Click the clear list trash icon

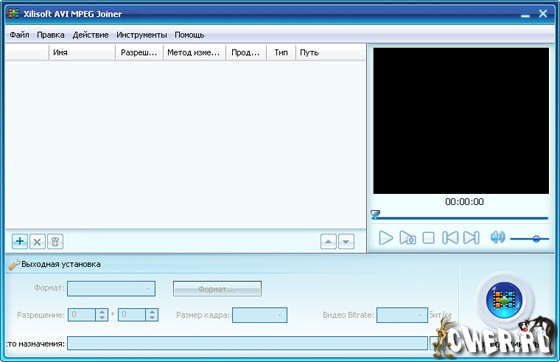[55, 242]
